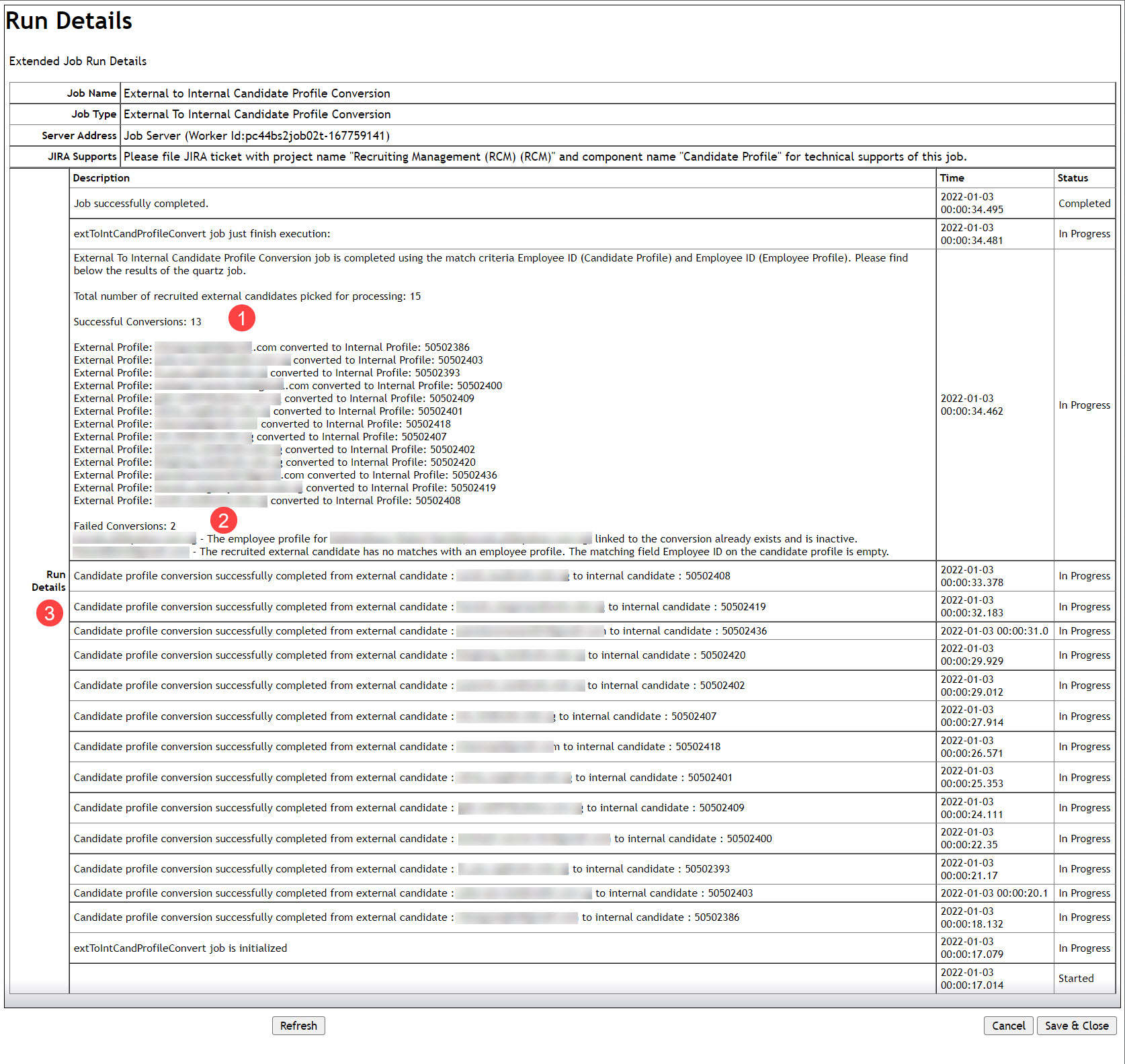Viewport: 1125px width, 1064px height.
Task: Select line converted to Internal Profile 50502418
Action: pyautogui.click(x=262, y=424)
